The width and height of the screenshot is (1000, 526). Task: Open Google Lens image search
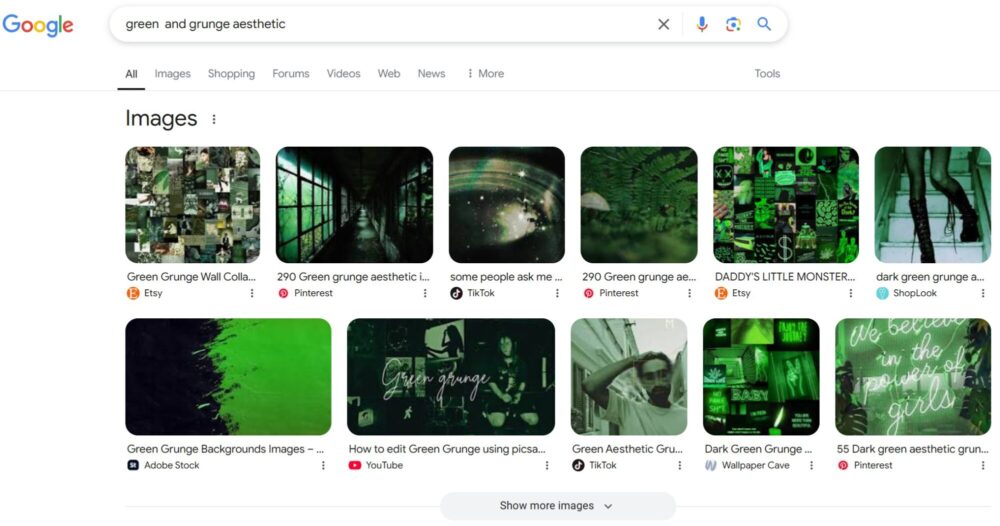[x=733, y=24]
